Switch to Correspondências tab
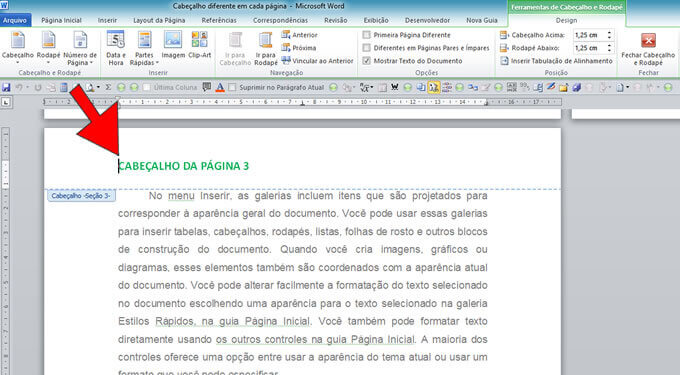Viewport: 680px width, 375px height. [280, 20]
